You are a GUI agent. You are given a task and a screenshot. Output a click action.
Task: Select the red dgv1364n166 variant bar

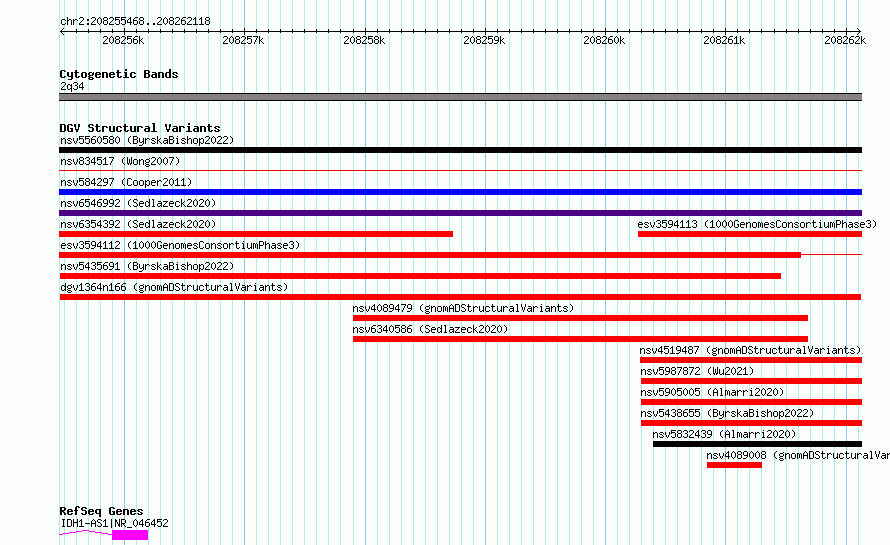460,297
